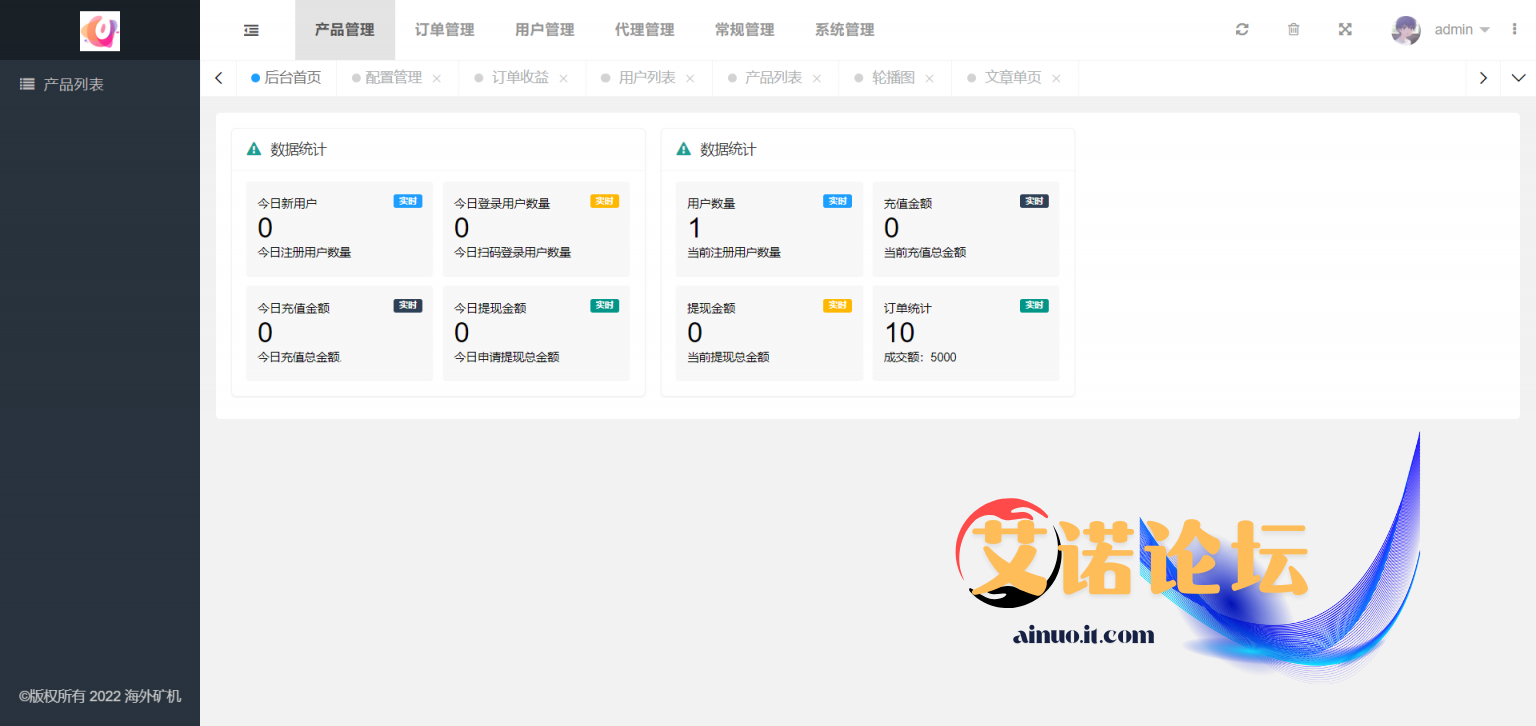
Task: Open the 订单管理 top menu
Action: tap(445, 30)
